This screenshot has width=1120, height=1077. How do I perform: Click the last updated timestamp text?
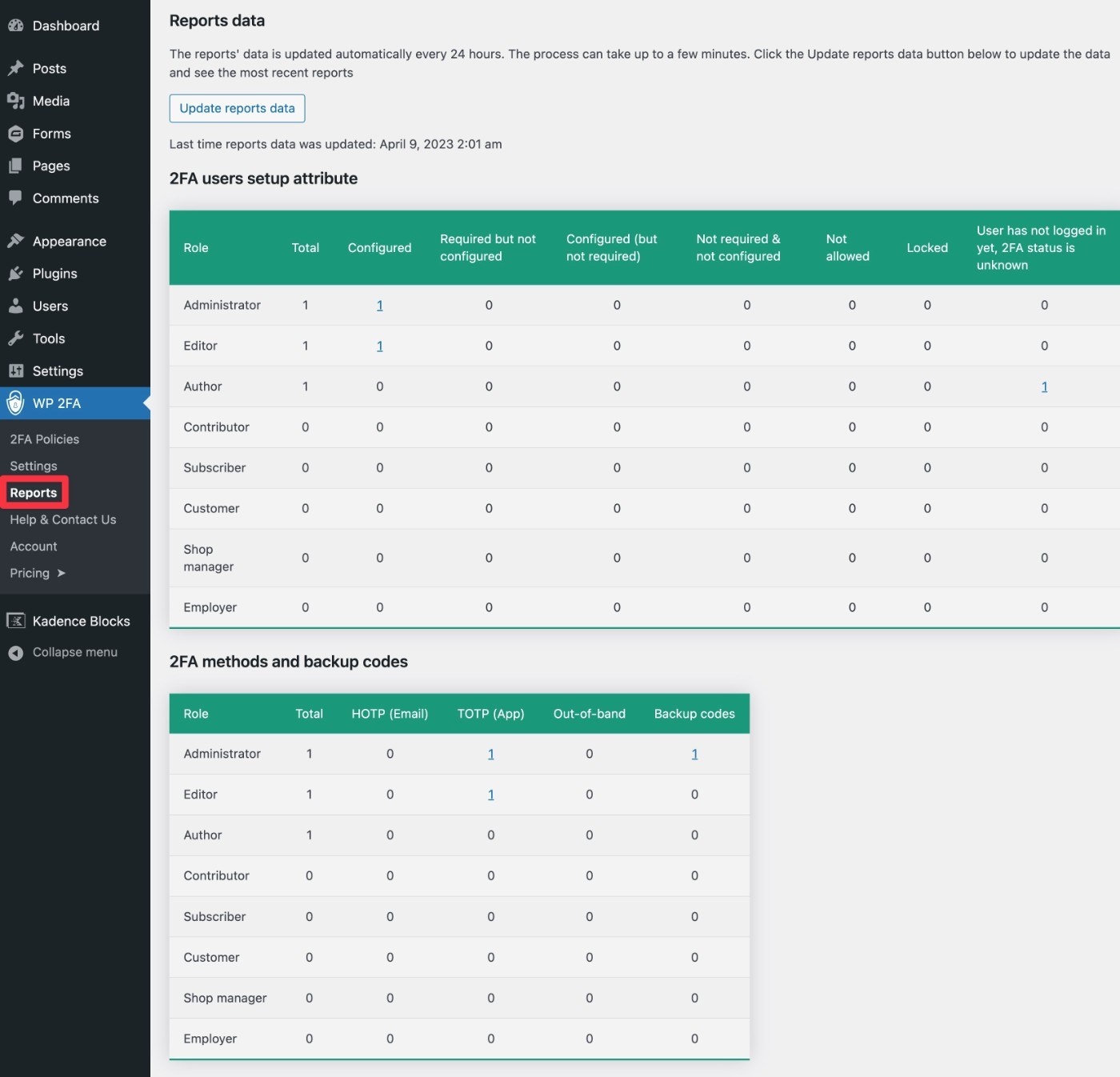[335, 144]
